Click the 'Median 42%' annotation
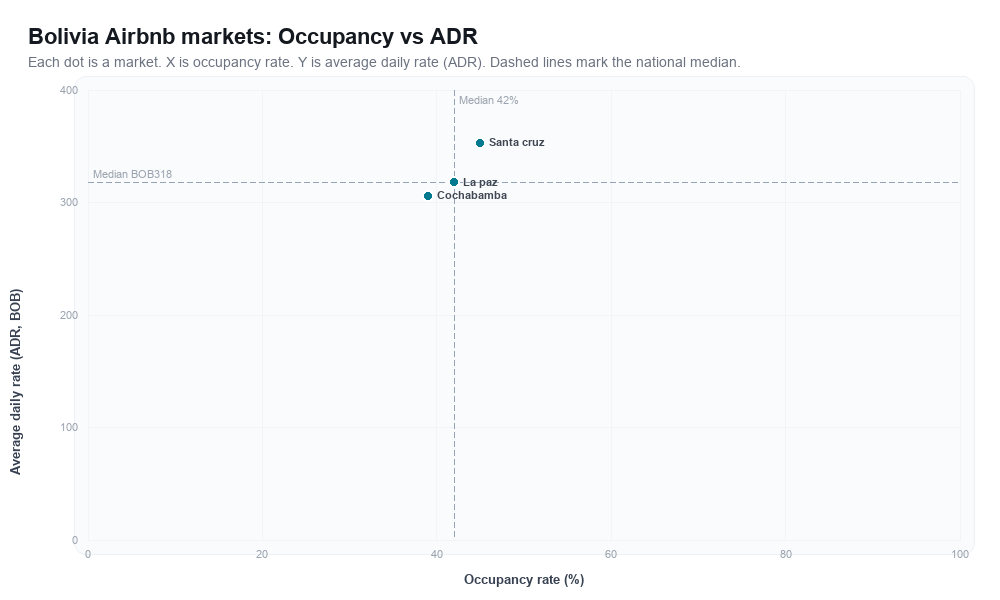The width and height of the screenshot is (1000, 600). click(x=489, y=100)
